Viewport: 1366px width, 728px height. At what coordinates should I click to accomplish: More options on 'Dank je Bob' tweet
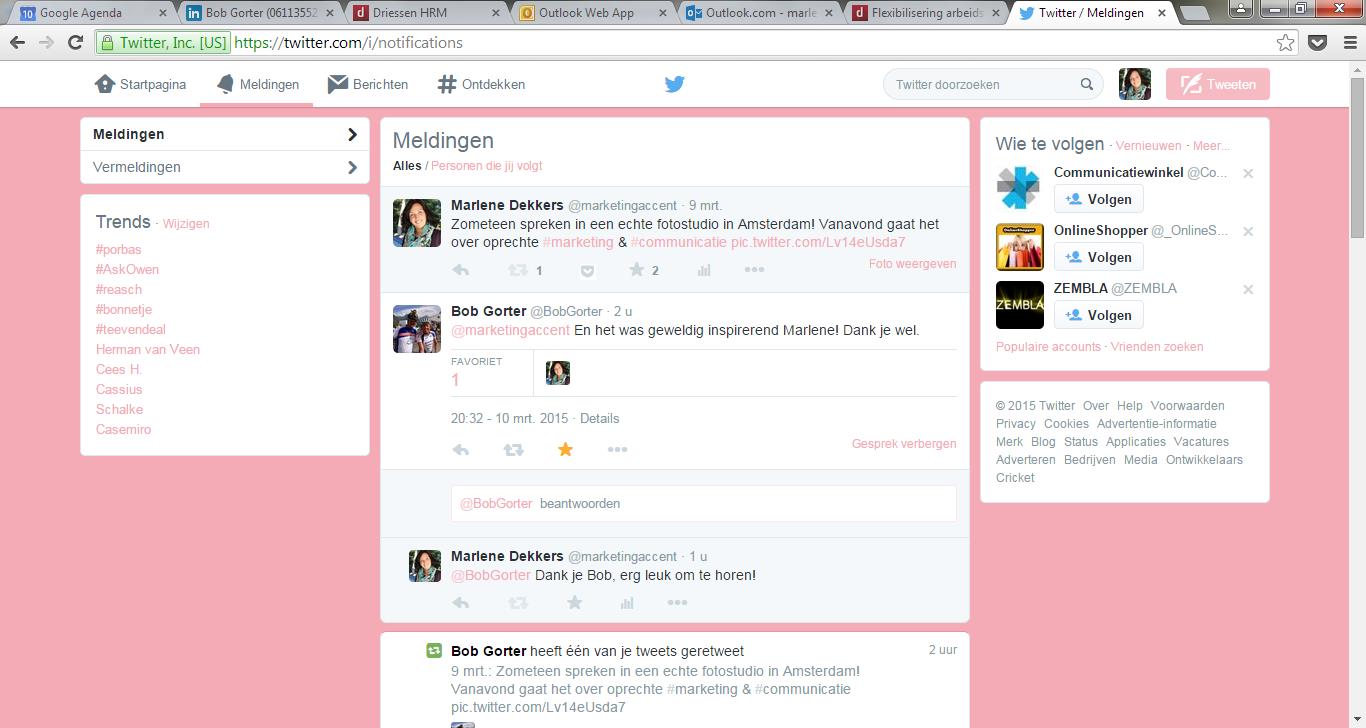[677, 602]
